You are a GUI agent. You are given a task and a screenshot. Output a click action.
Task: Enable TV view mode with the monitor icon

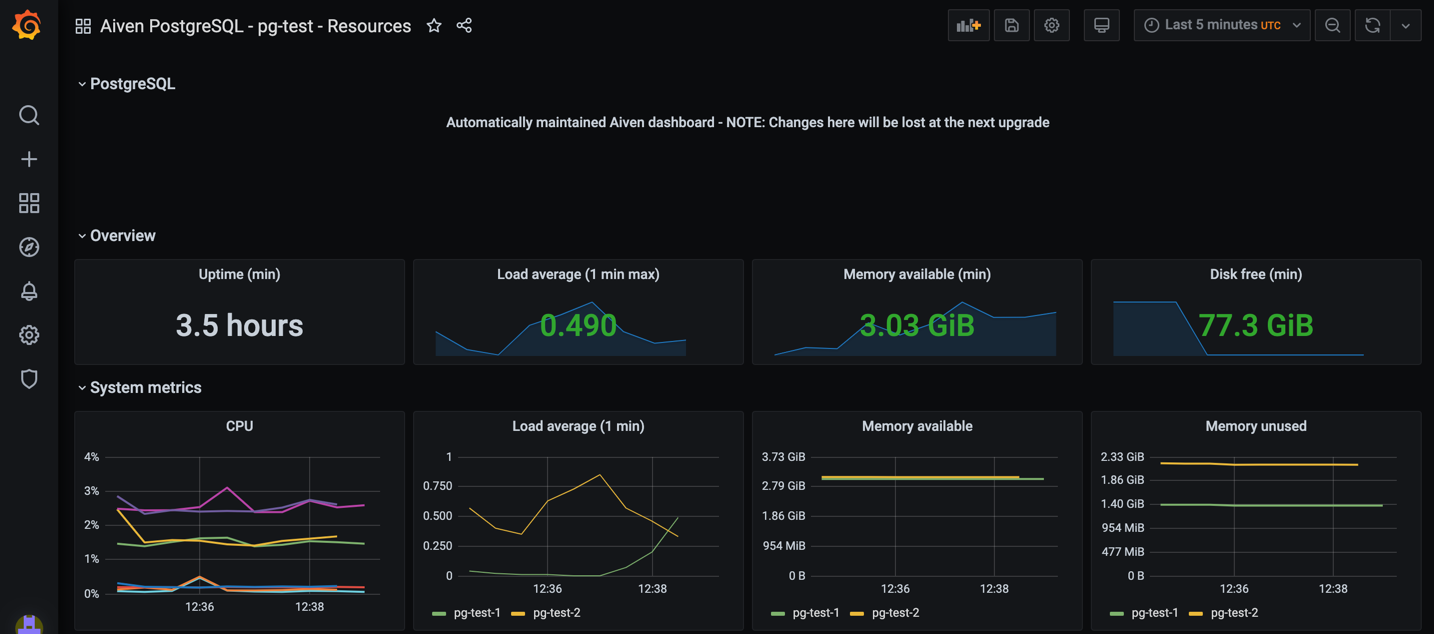[1101, 25]
